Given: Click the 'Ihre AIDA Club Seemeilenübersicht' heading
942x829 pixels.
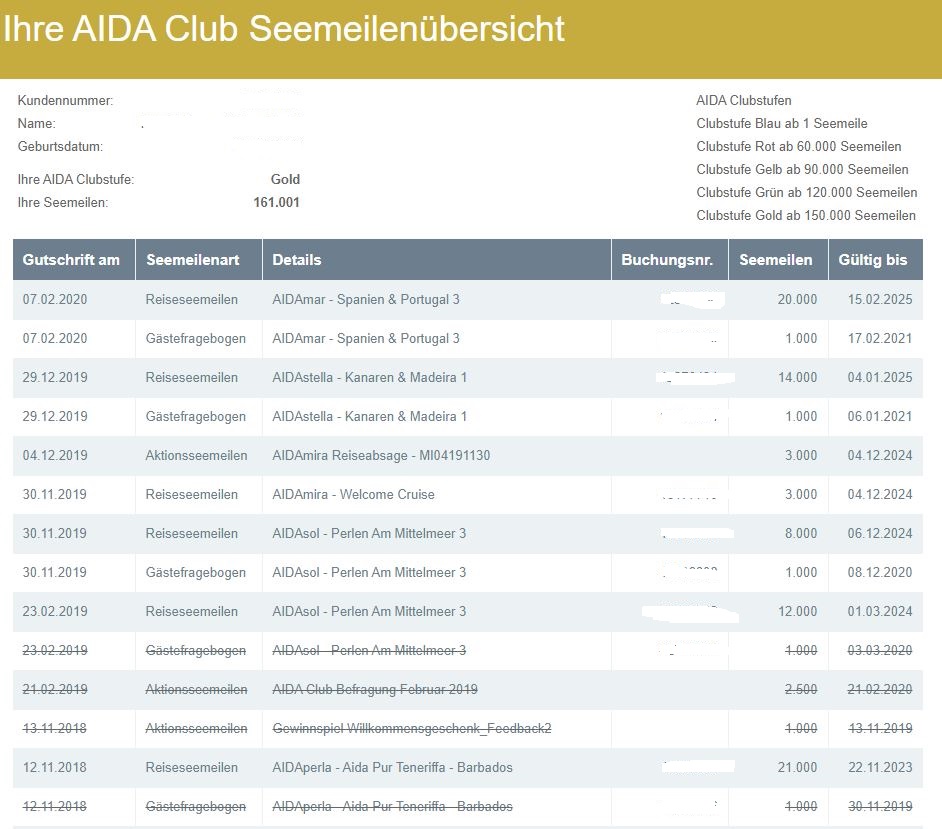Looking at the screenshot, I should point(284,30).
